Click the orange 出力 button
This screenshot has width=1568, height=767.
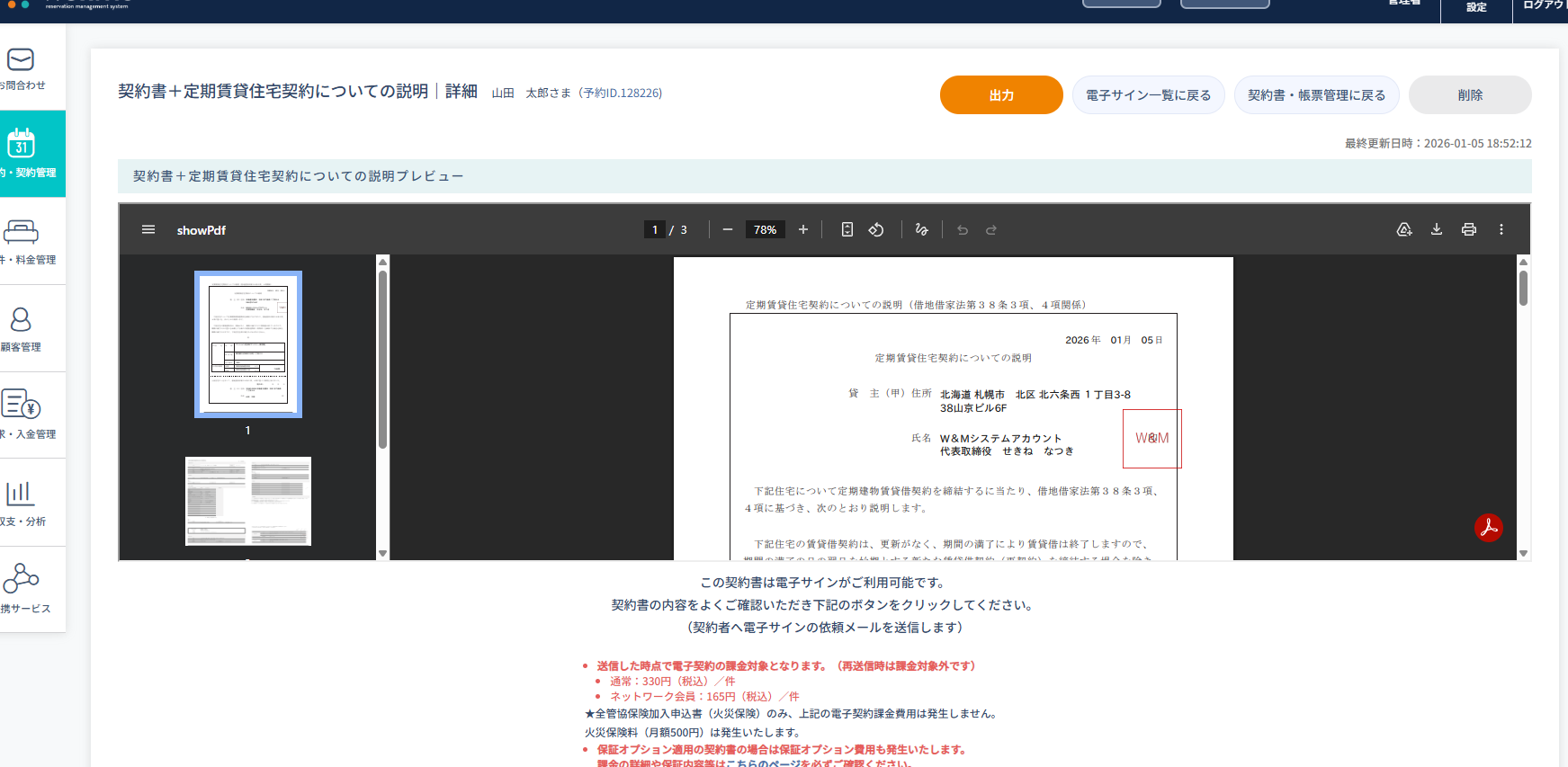(x=1001, y=94)
